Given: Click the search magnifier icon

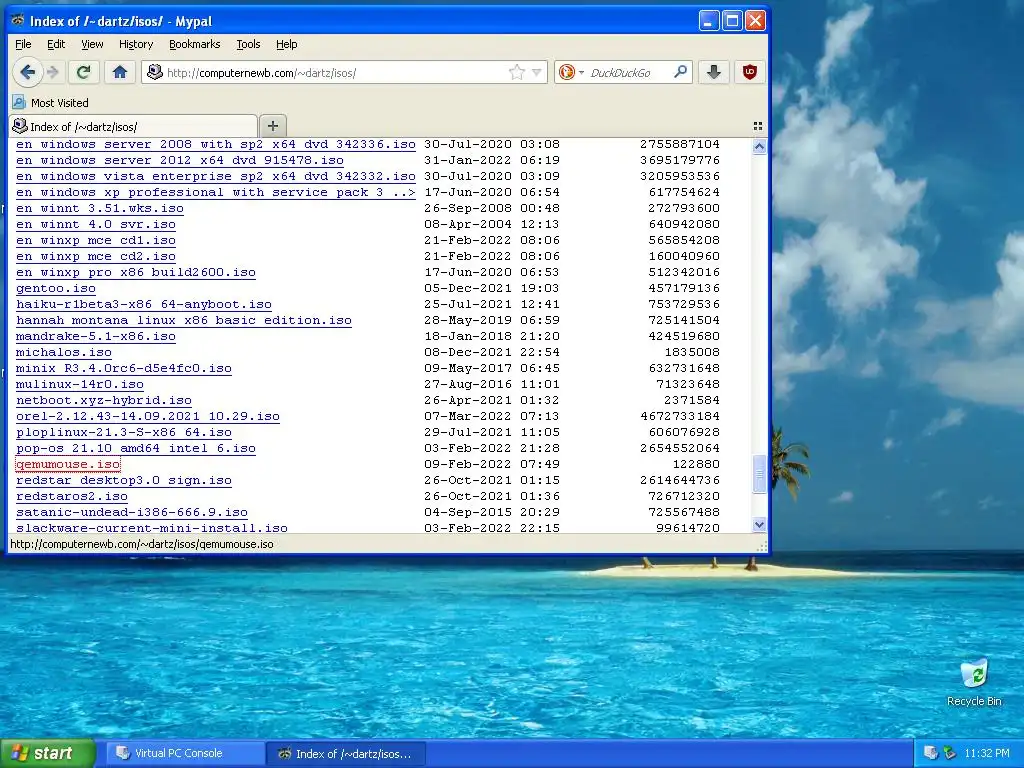Looking at the screenshot, I should 680,72.
